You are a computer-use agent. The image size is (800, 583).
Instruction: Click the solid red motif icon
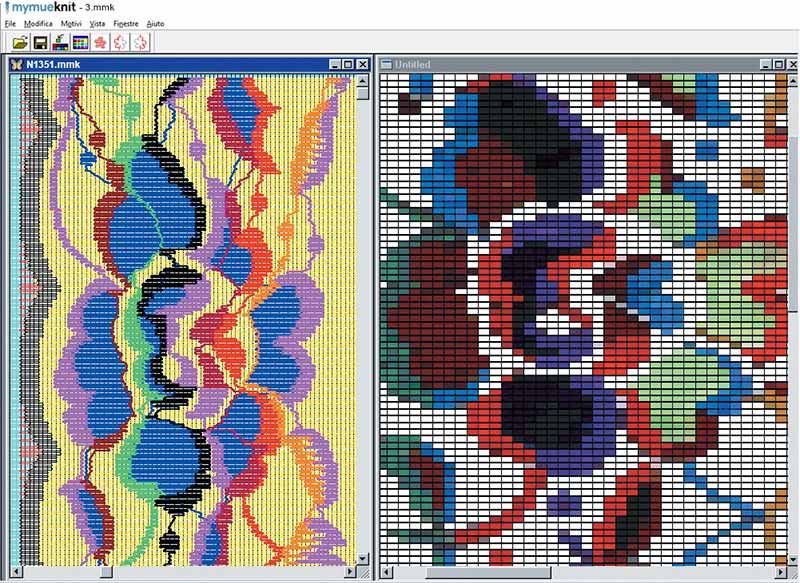tap(100, 42)
